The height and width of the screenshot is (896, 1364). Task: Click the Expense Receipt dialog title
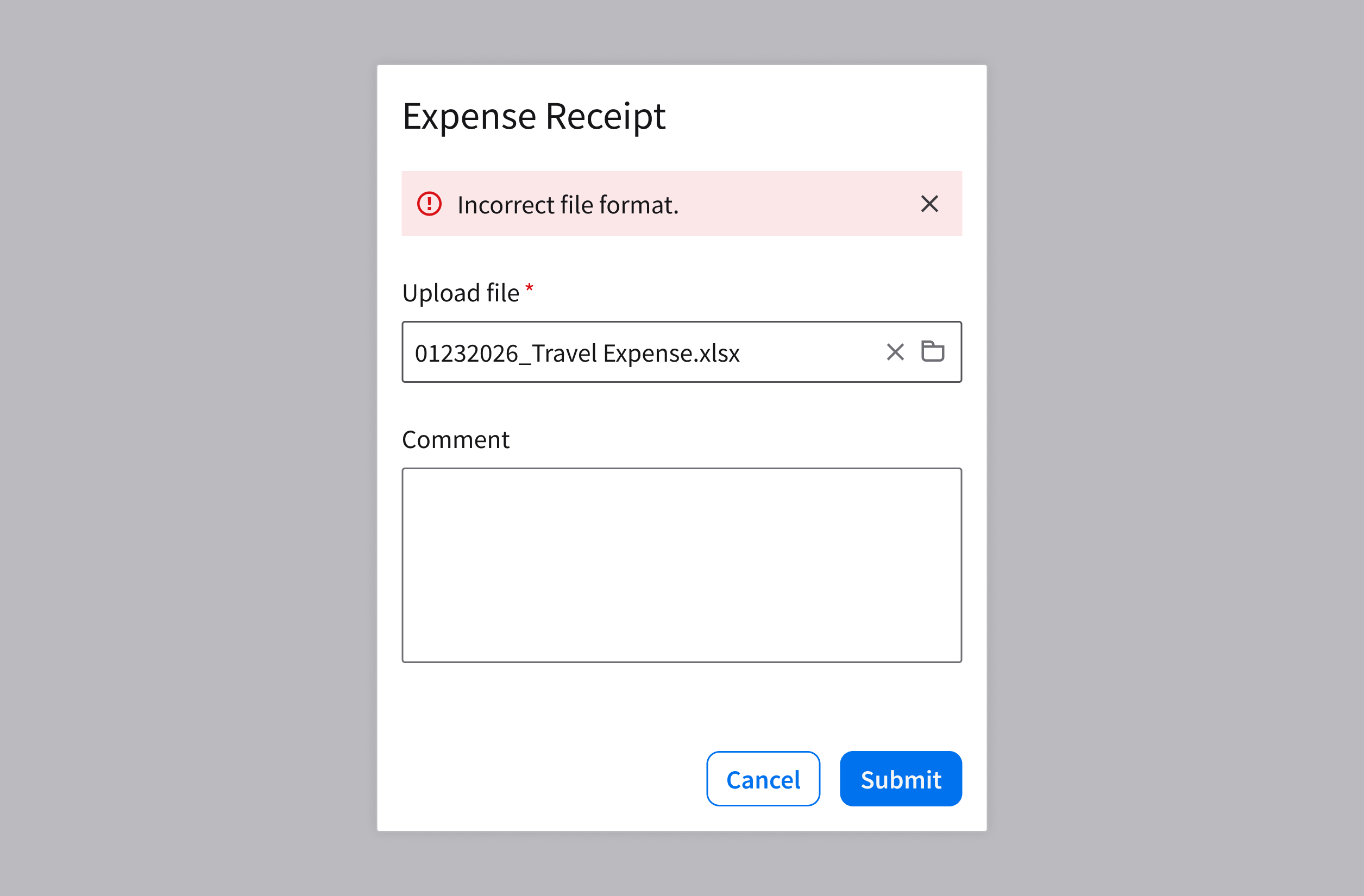click(533, 116)
